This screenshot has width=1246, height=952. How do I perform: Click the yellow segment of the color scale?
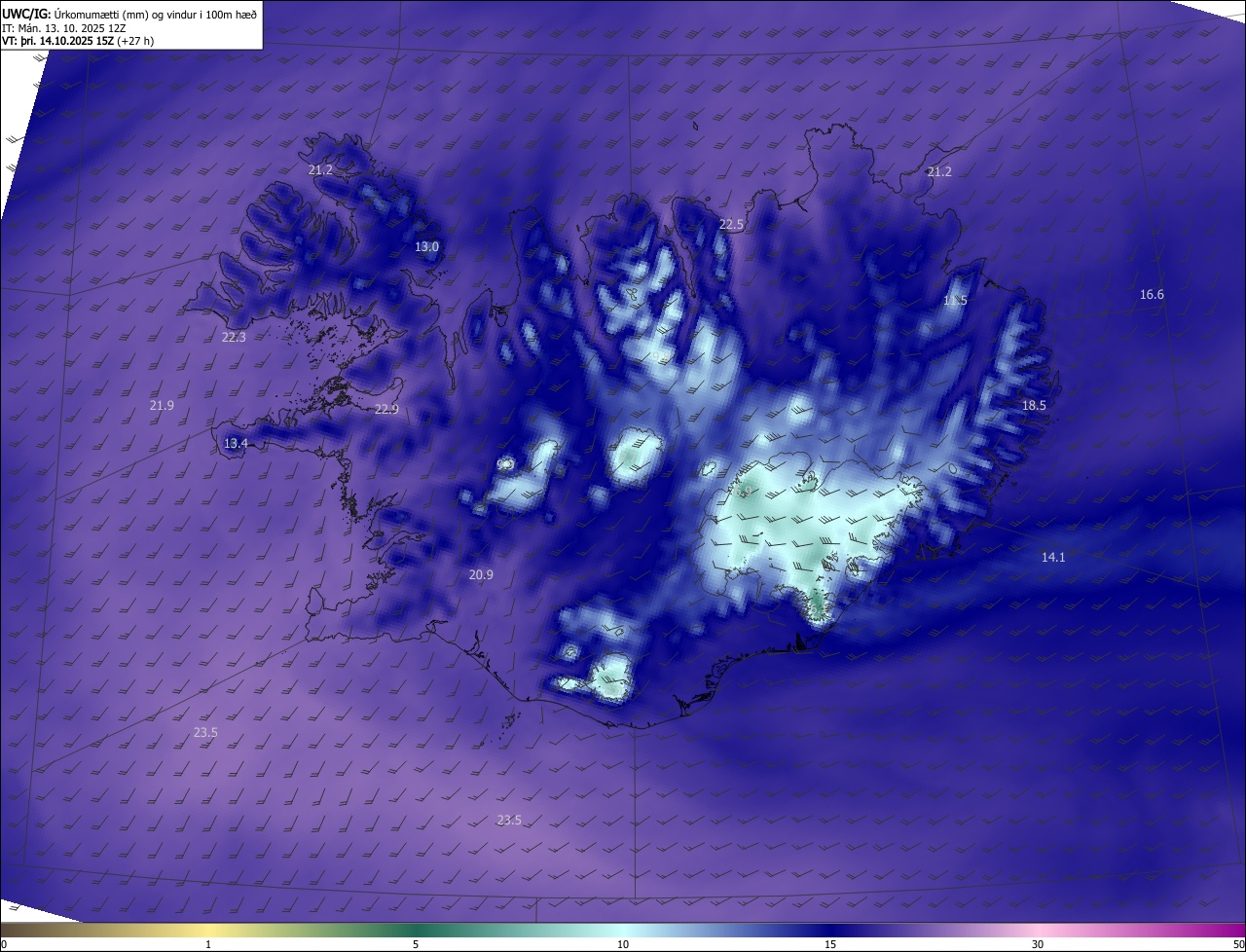click(x=208, y=931)
